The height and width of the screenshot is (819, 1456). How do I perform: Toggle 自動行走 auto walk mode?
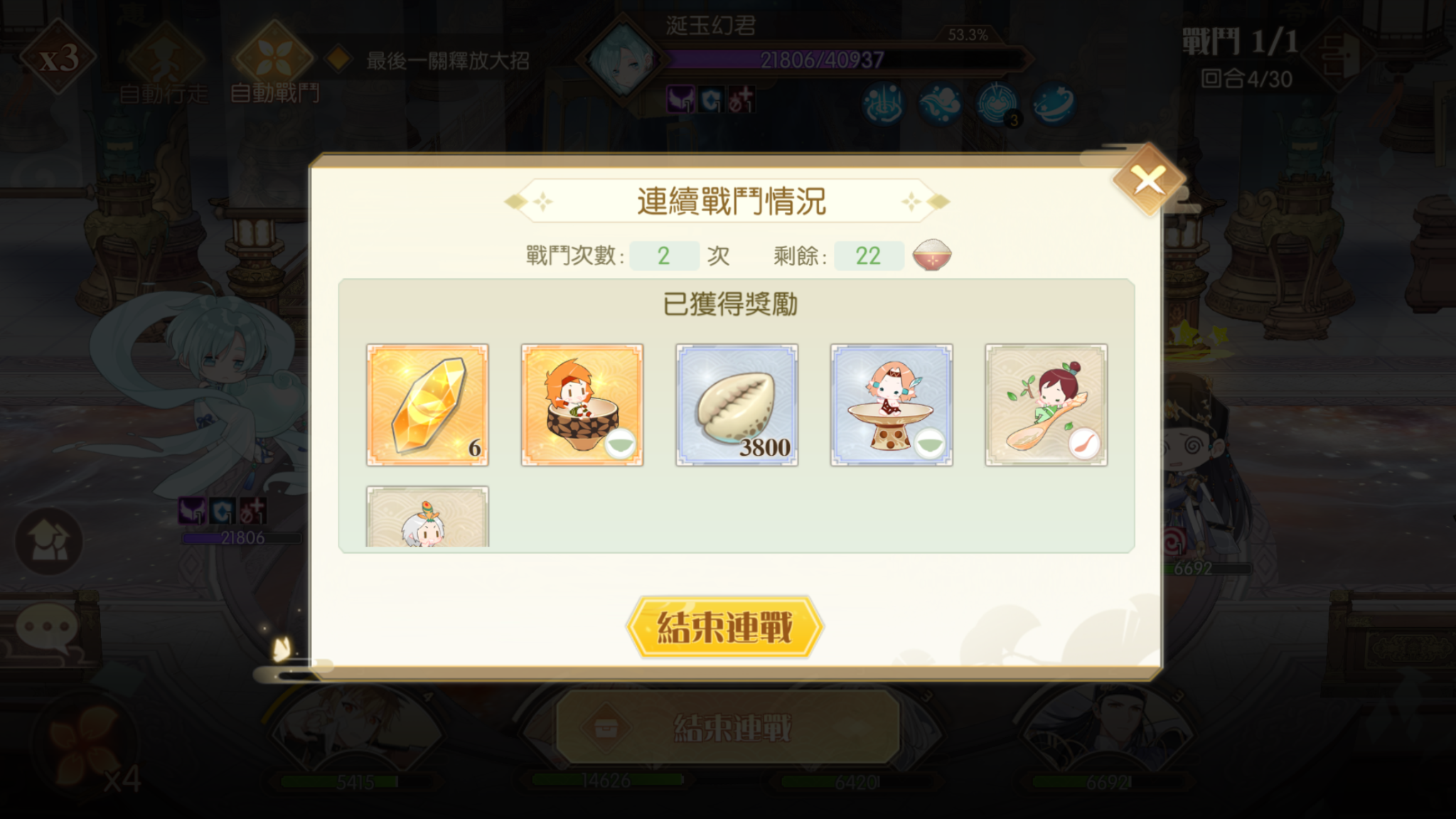pyautogui.click(x=164, y=64)
